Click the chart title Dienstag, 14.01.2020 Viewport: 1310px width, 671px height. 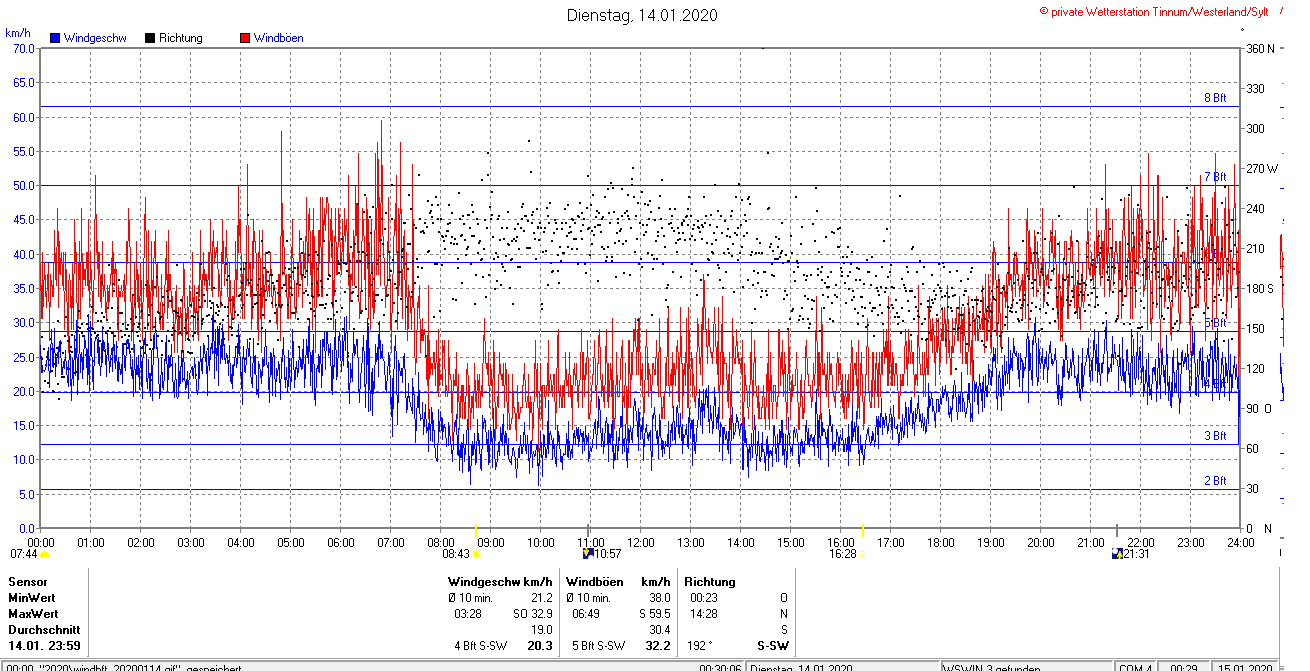click(642, 15)
